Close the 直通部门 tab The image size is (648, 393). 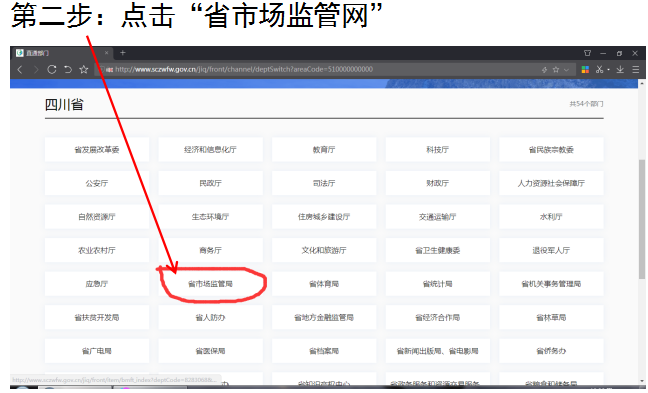pyautogui.click(x=106, y=53)
